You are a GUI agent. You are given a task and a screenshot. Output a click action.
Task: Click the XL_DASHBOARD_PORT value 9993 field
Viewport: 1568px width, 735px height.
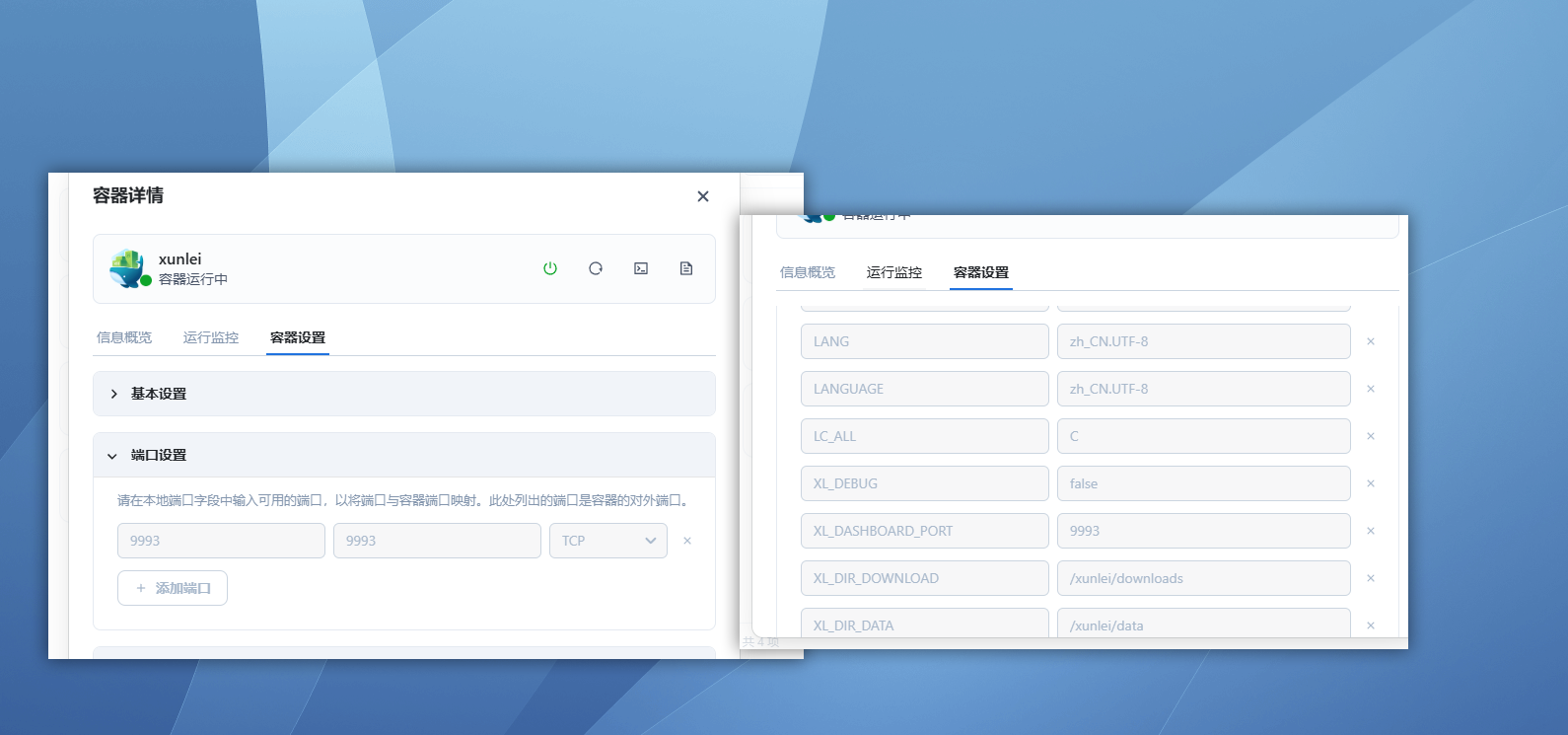[1204, 531]
